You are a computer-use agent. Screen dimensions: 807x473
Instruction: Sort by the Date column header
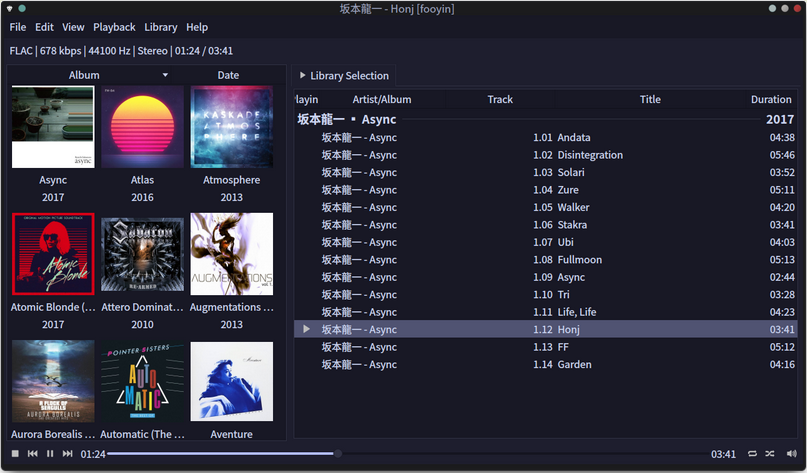point(228,75)
